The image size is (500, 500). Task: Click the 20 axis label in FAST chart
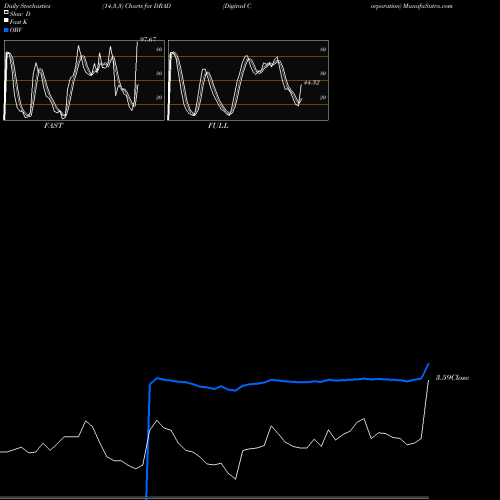coord(159,98)
